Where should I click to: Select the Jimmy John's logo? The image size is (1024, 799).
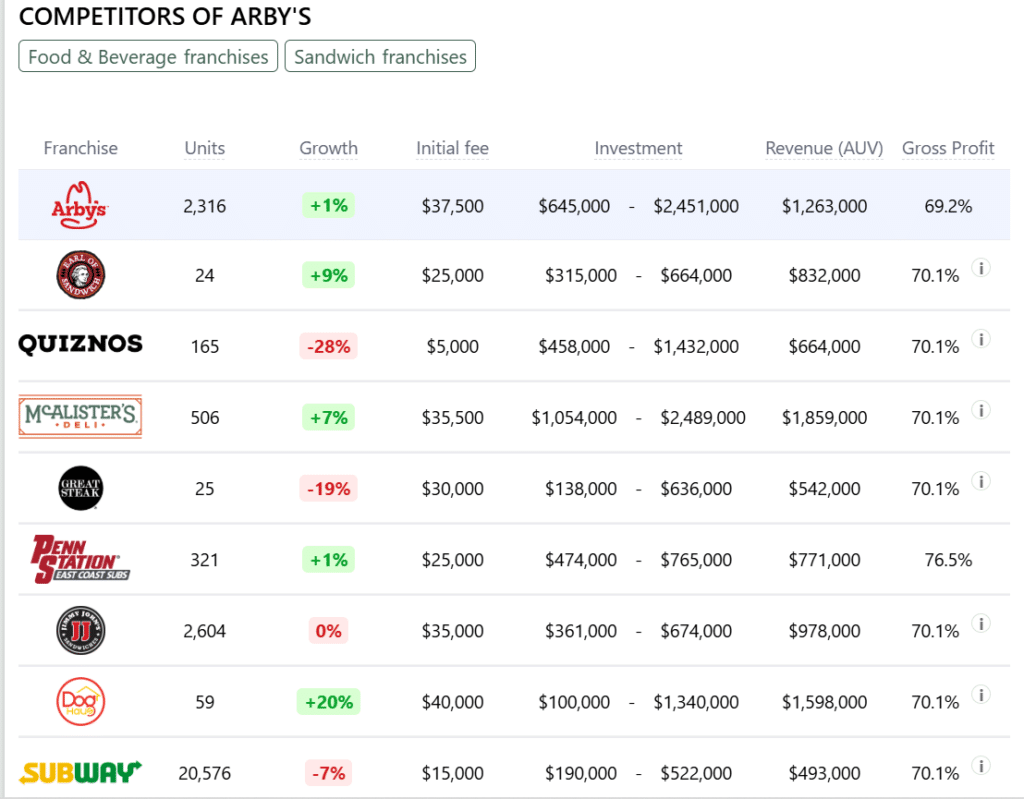pos(80,630)
